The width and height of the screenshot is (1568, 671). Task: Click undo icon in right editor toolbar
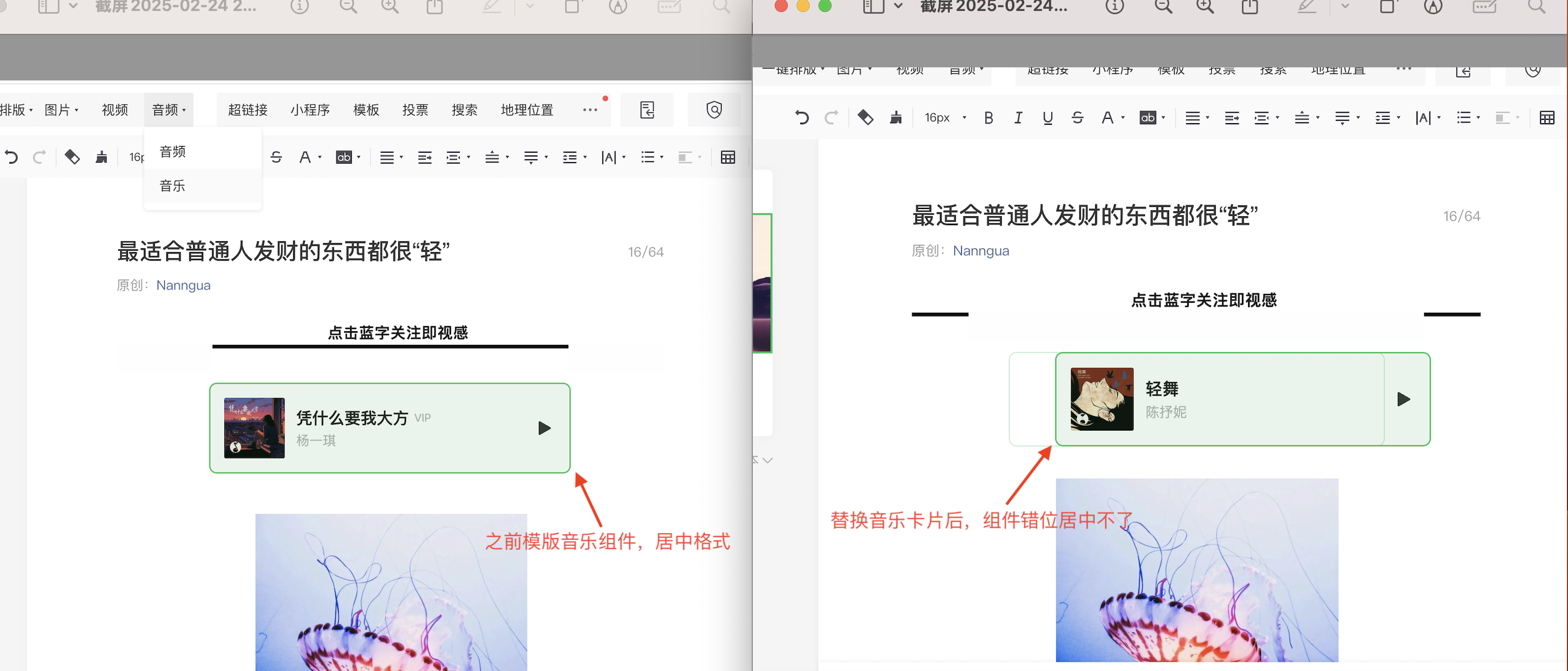[802, 118]
